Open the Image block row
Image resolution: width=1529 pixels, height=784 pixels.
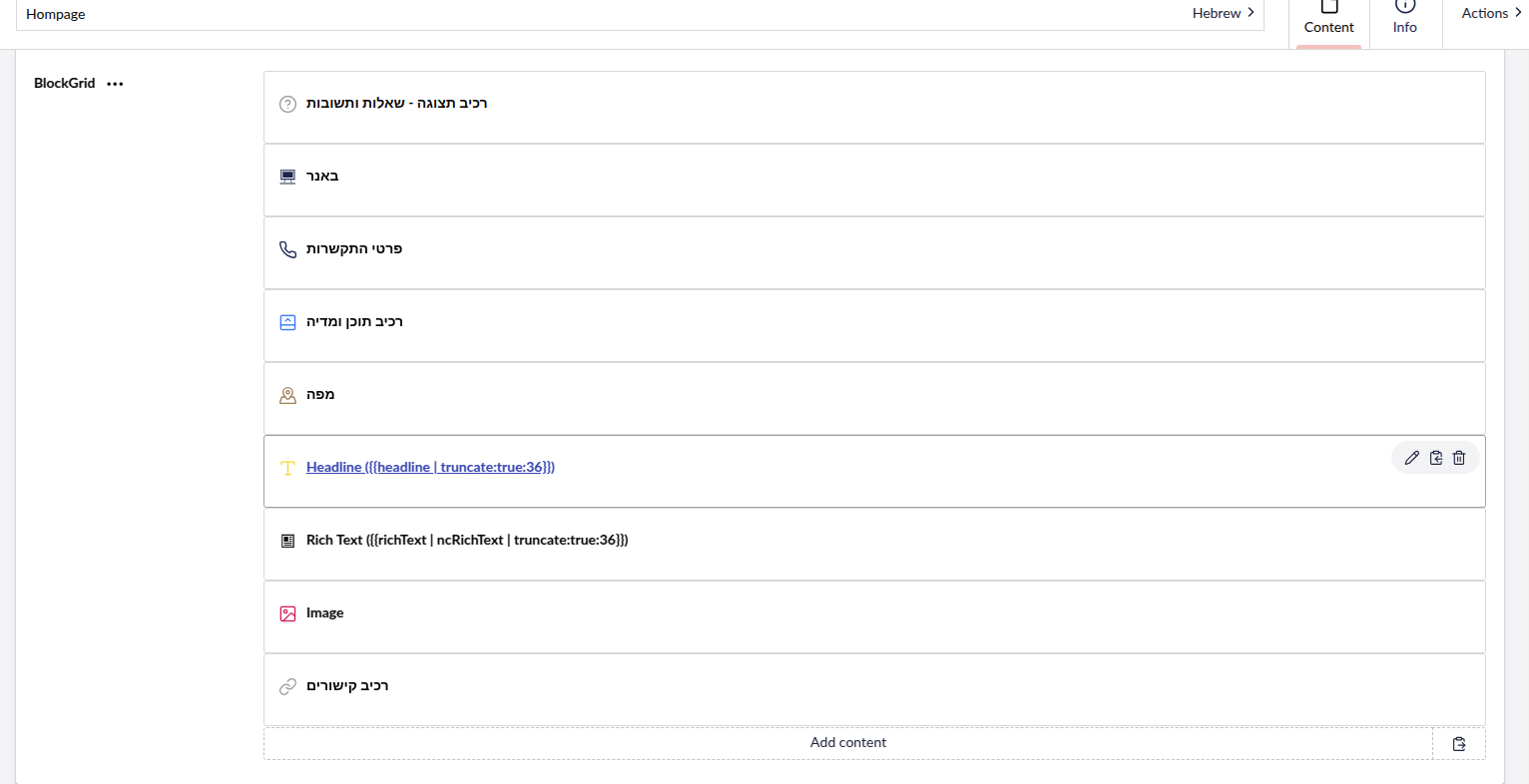pyautogui.click(x=874, y=617)
